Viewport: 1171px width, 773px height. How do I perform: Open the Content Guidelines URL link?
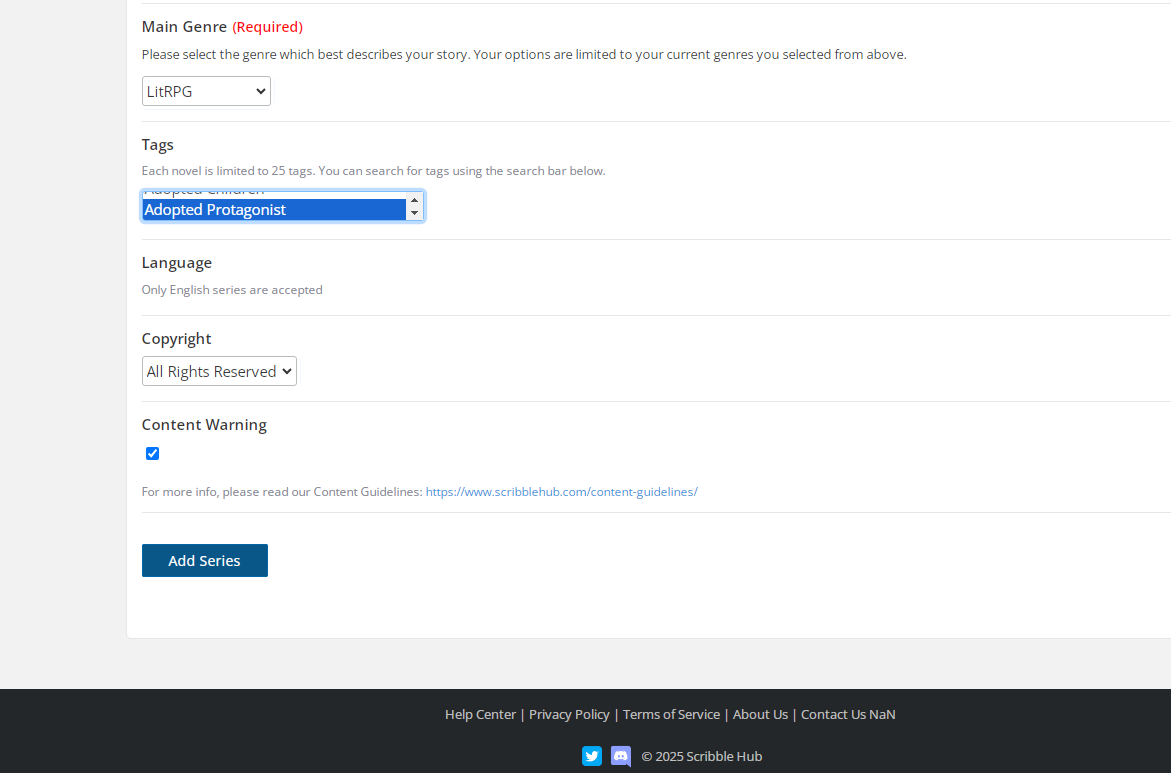point(561,492)
